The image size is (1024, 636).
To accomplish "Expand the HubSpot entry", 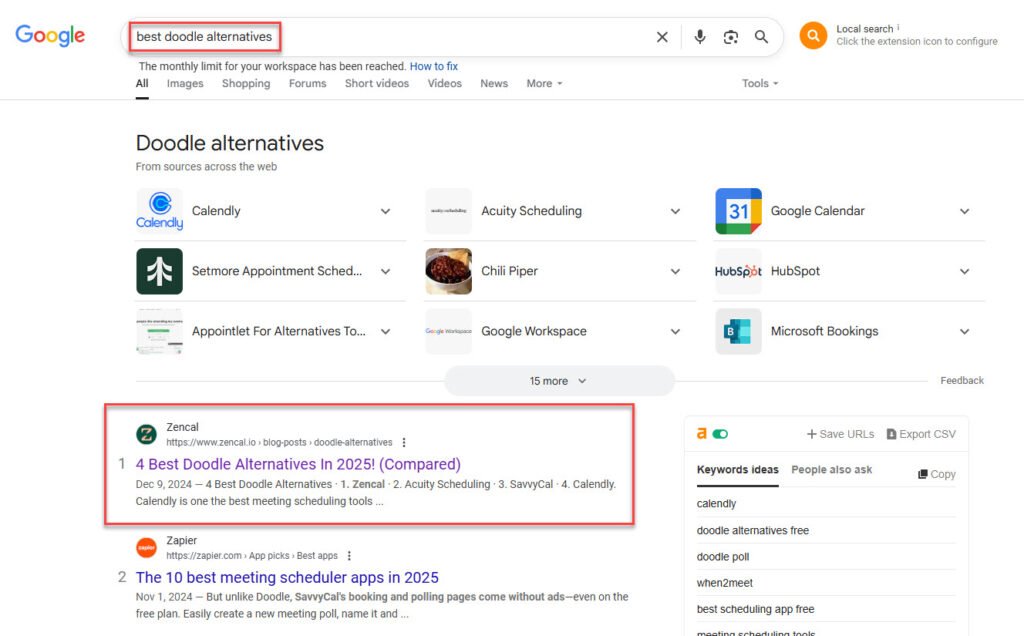I will pyautogui.click(x=965, y=271).
